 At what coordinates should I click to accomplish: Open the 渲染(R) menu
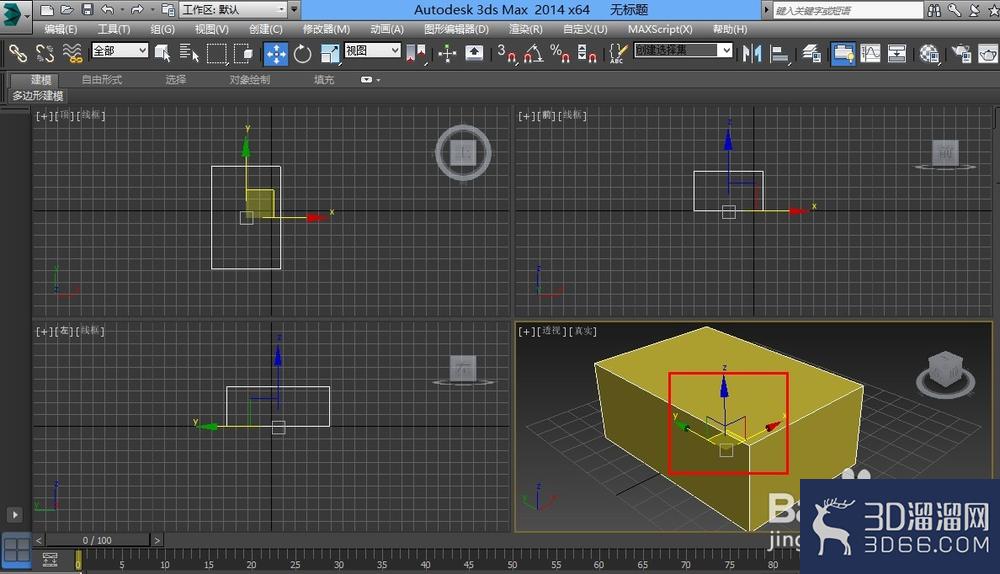coord(526,29)
